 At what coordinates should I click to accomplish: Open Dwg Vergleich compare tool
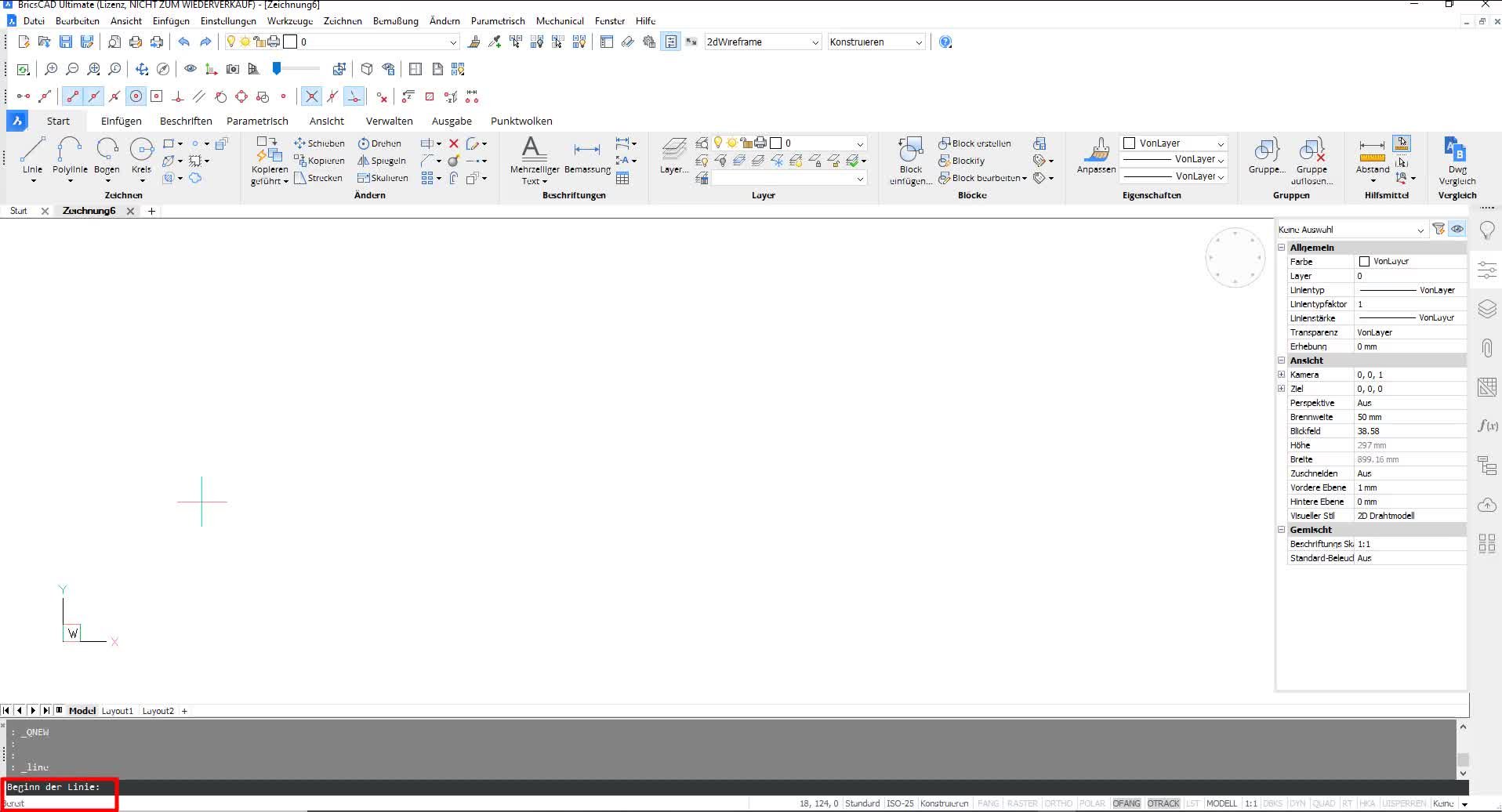pyautogui.click(x=1457, y=154)
